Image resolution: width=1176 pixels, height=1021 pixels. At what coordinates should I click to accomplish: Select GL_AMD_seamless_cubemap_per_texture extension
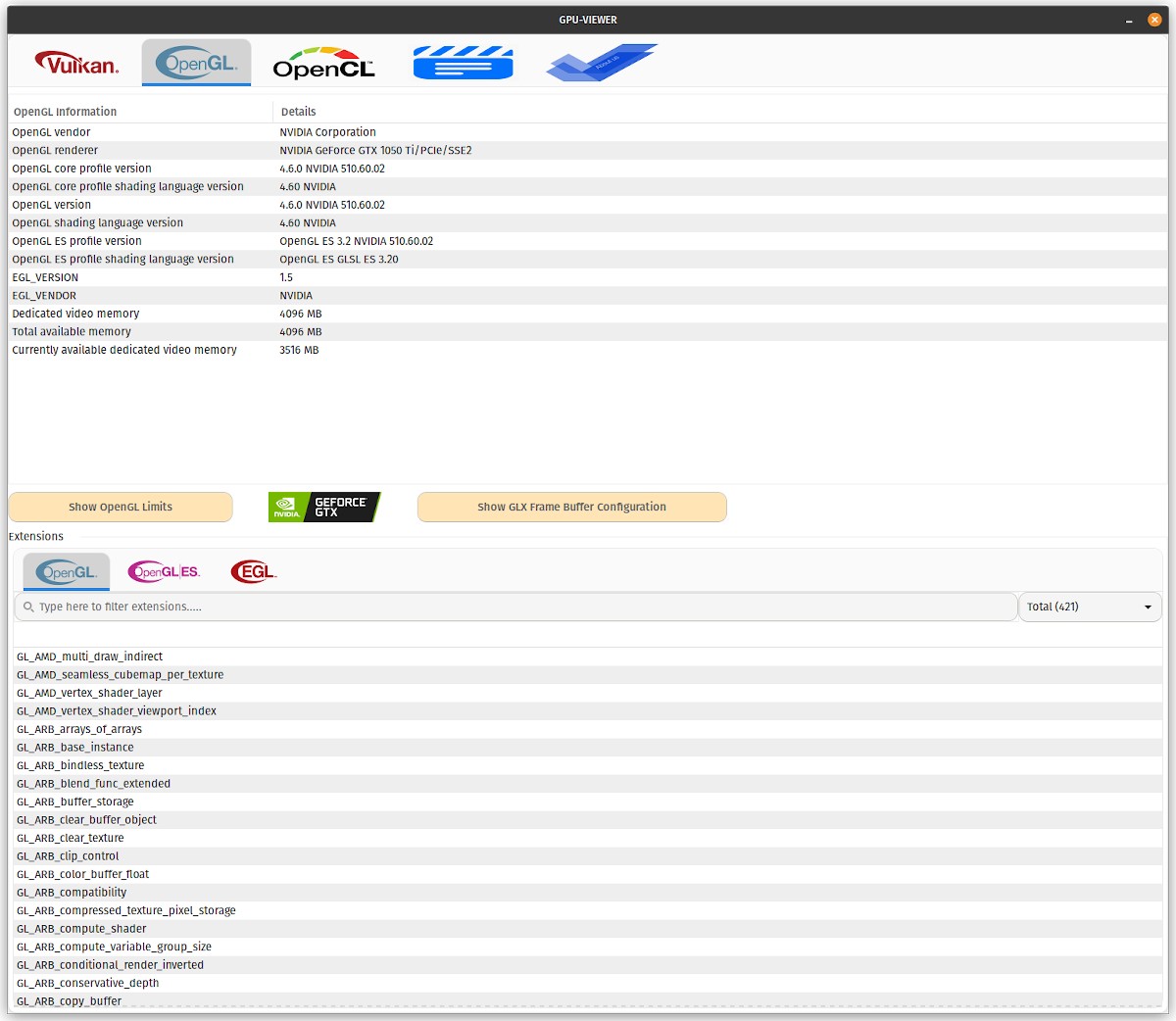pos(588,674)
